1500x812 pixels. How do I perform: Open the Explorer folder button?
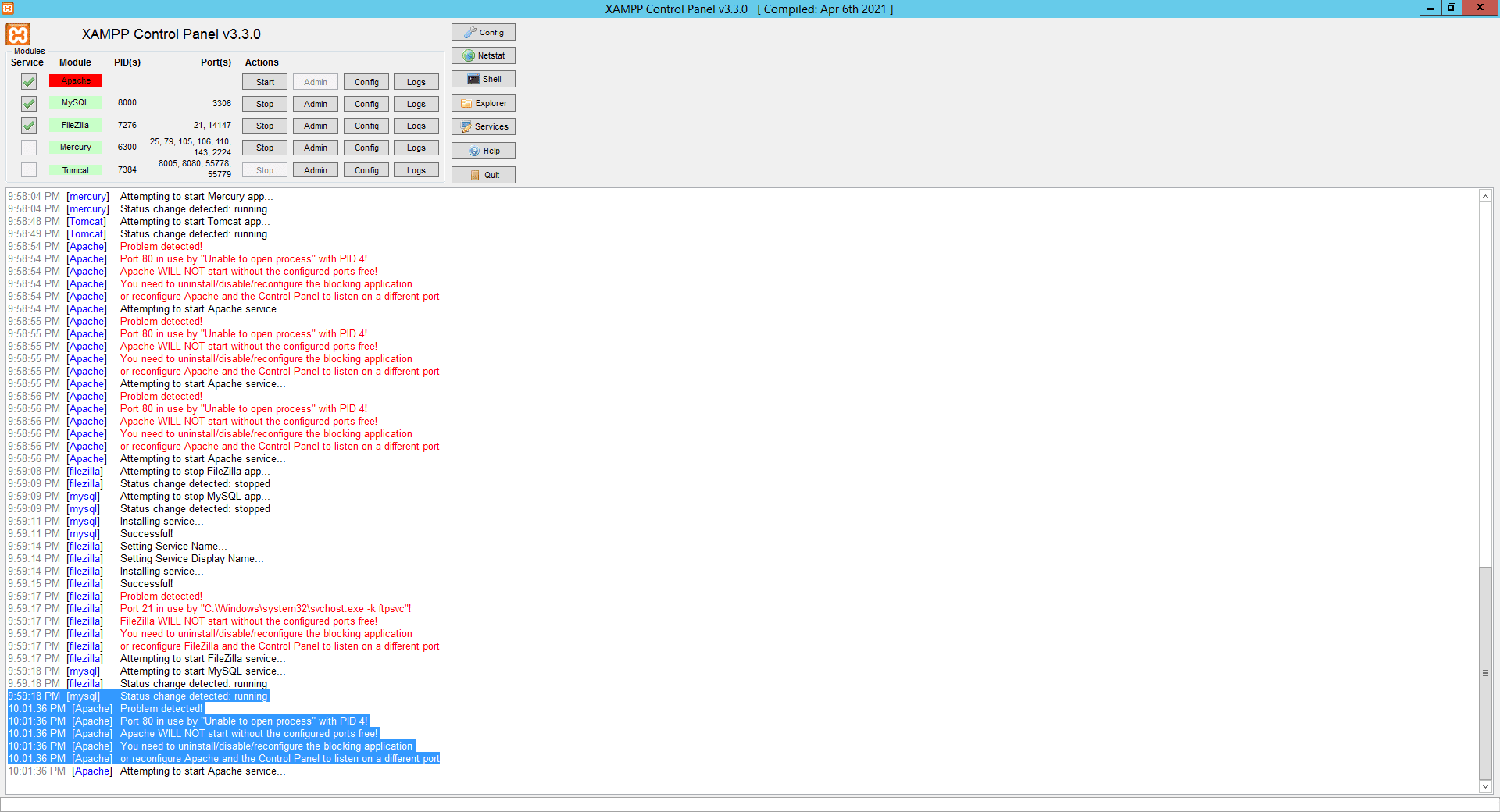click(x=484, y=103)
